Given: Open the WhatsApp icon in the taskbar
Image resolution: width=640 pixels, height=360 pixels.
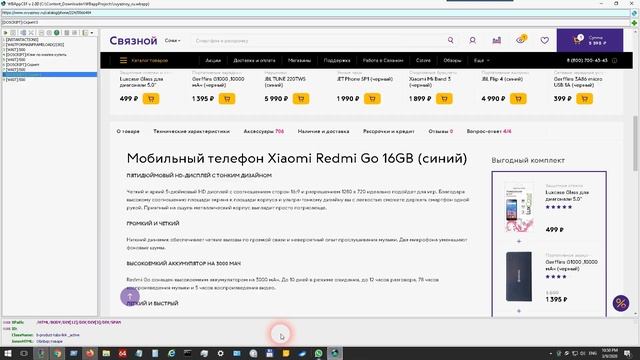Looking at the screenshot, I should point(318,353).
